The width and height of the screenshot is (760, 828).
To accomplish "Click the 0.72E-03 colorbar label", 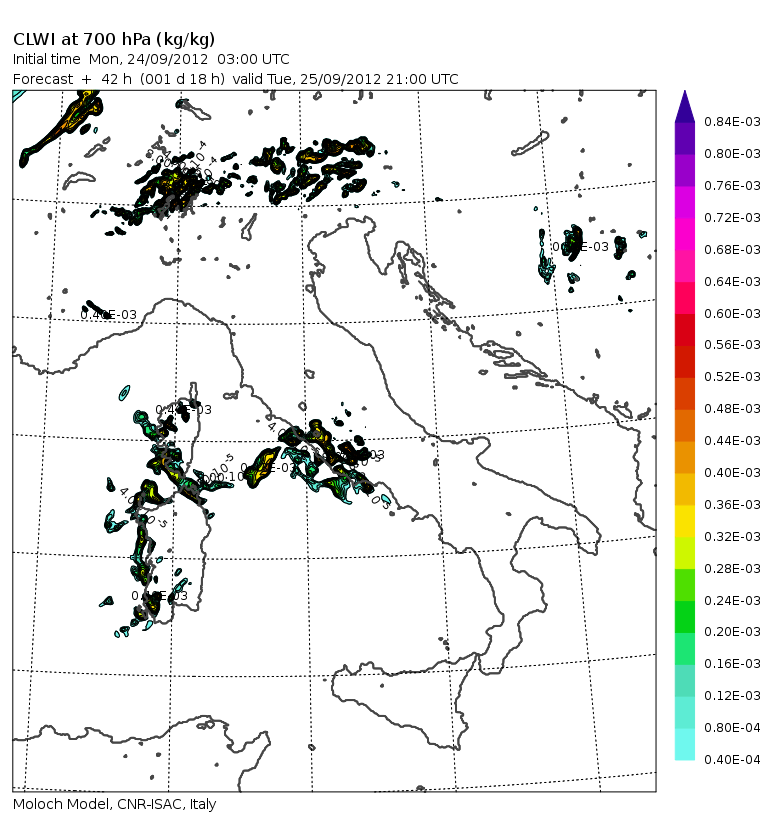I will pos(732,218).
